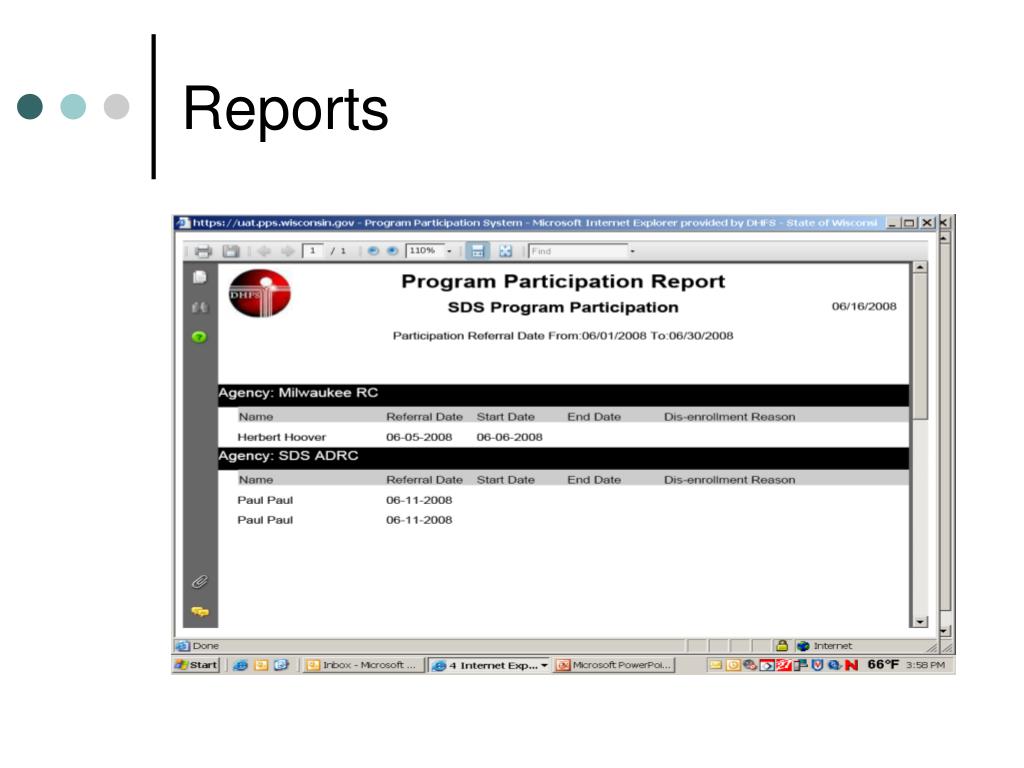Select the name 'Herbert Hoover'

[281, 437]
